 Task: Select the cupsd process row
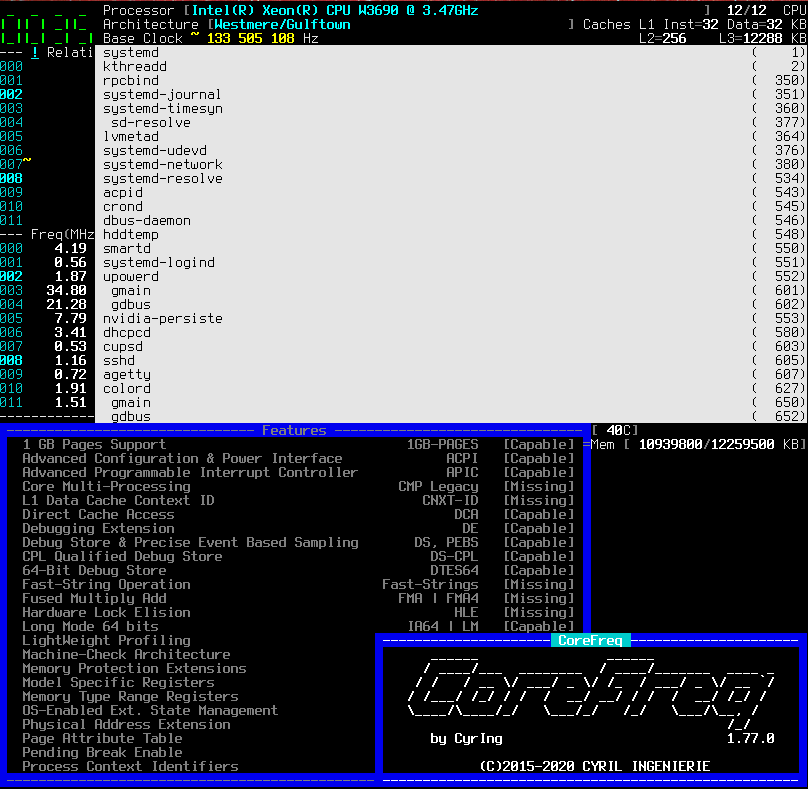(451, 346)
